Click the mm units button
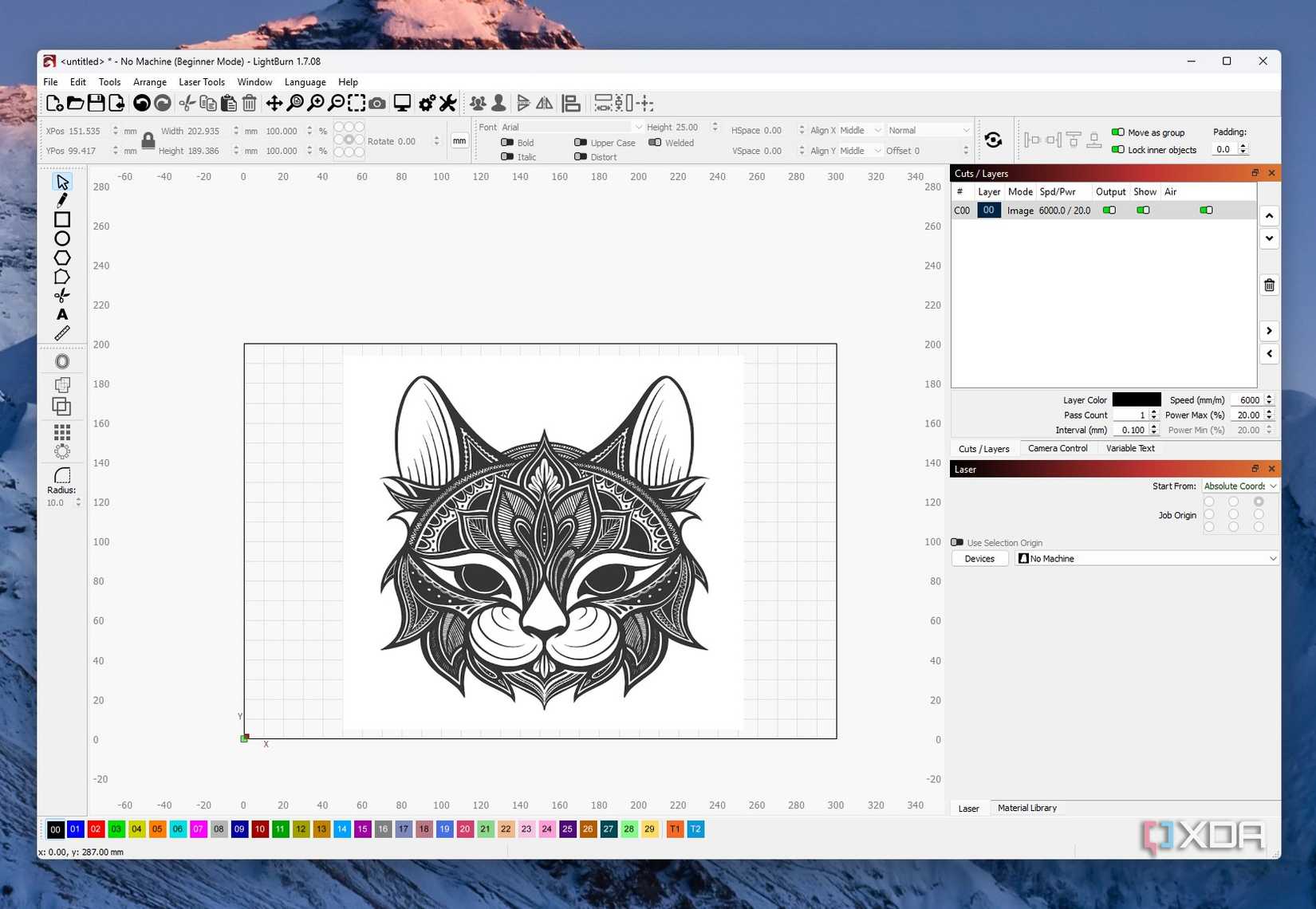Image resolution: width=1316 pixels, height=909 pixels. click(x=459, y=141)
